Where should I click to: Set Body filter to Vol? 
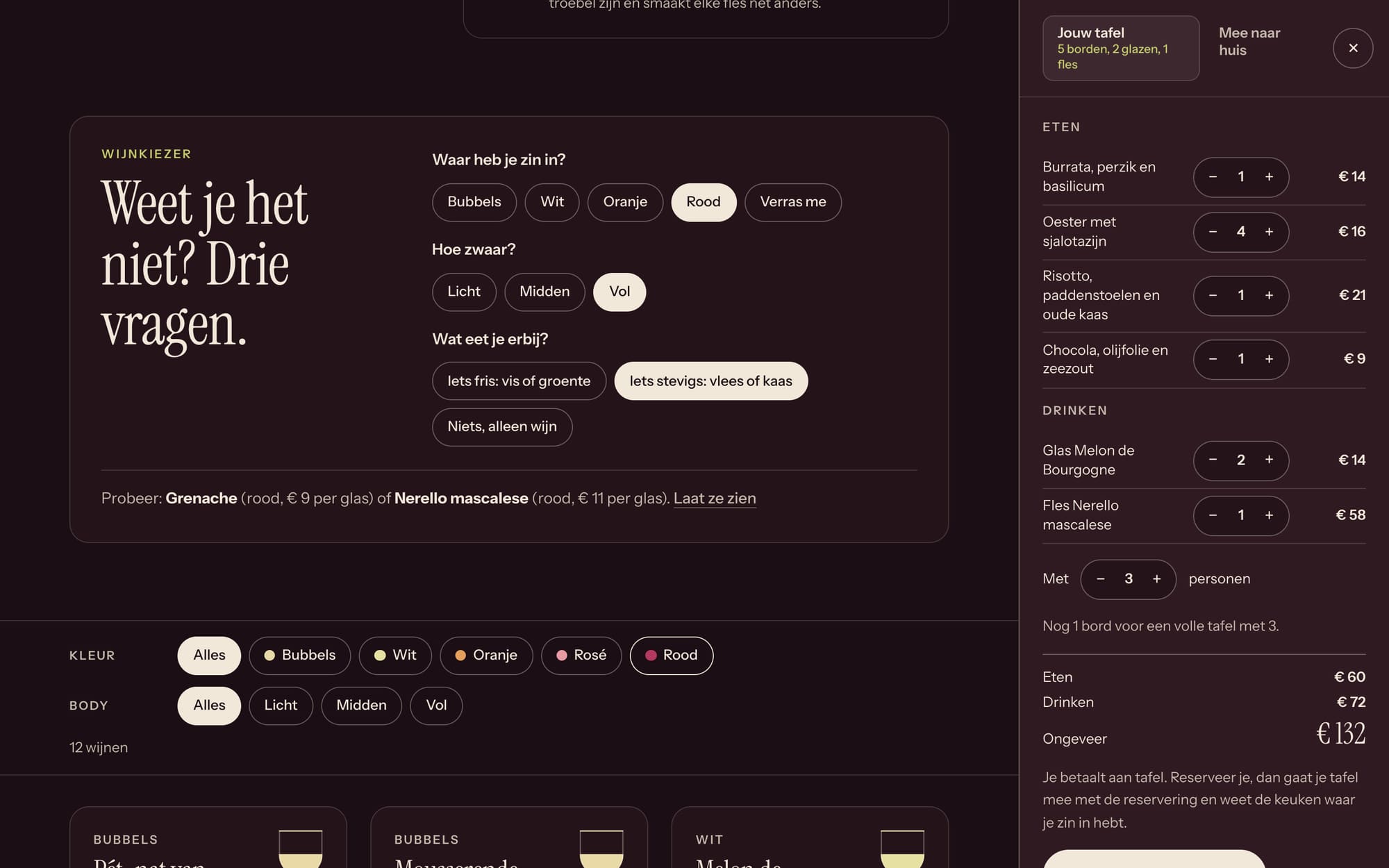click(436, 706)
